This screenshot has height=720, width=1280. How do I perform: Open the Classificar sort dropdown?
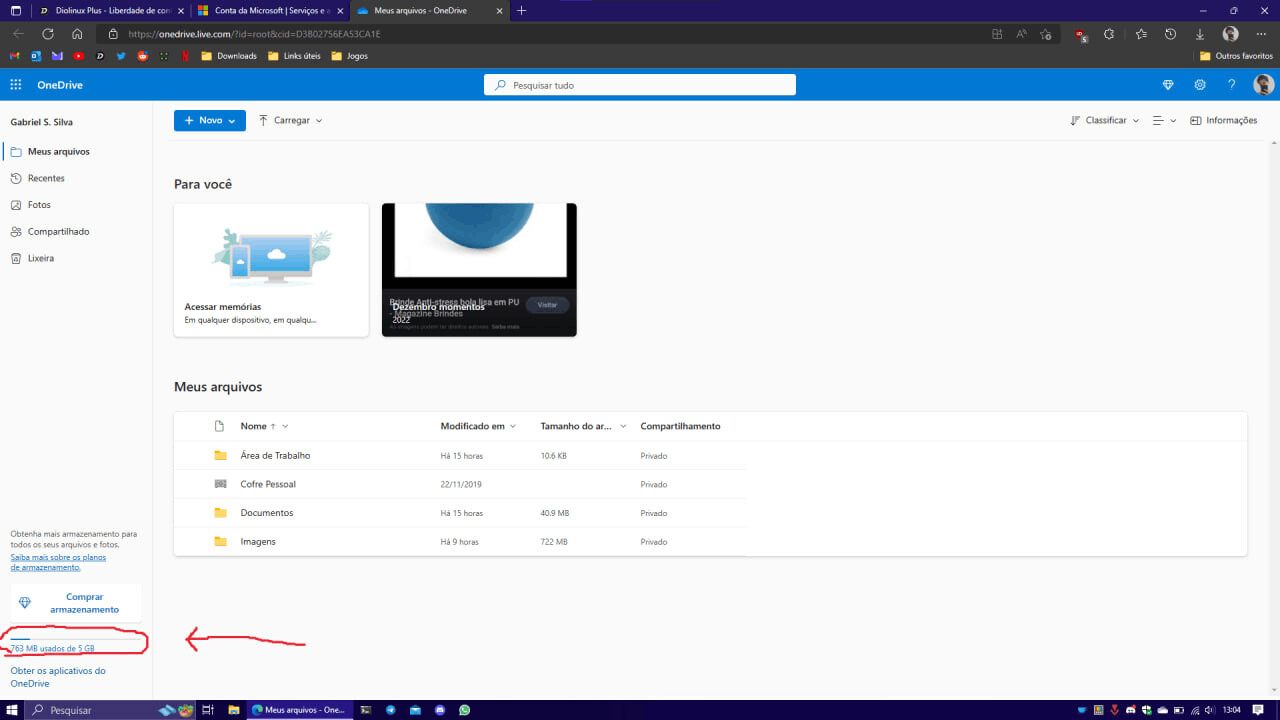pyautogui.click(x=1104, y=120)
